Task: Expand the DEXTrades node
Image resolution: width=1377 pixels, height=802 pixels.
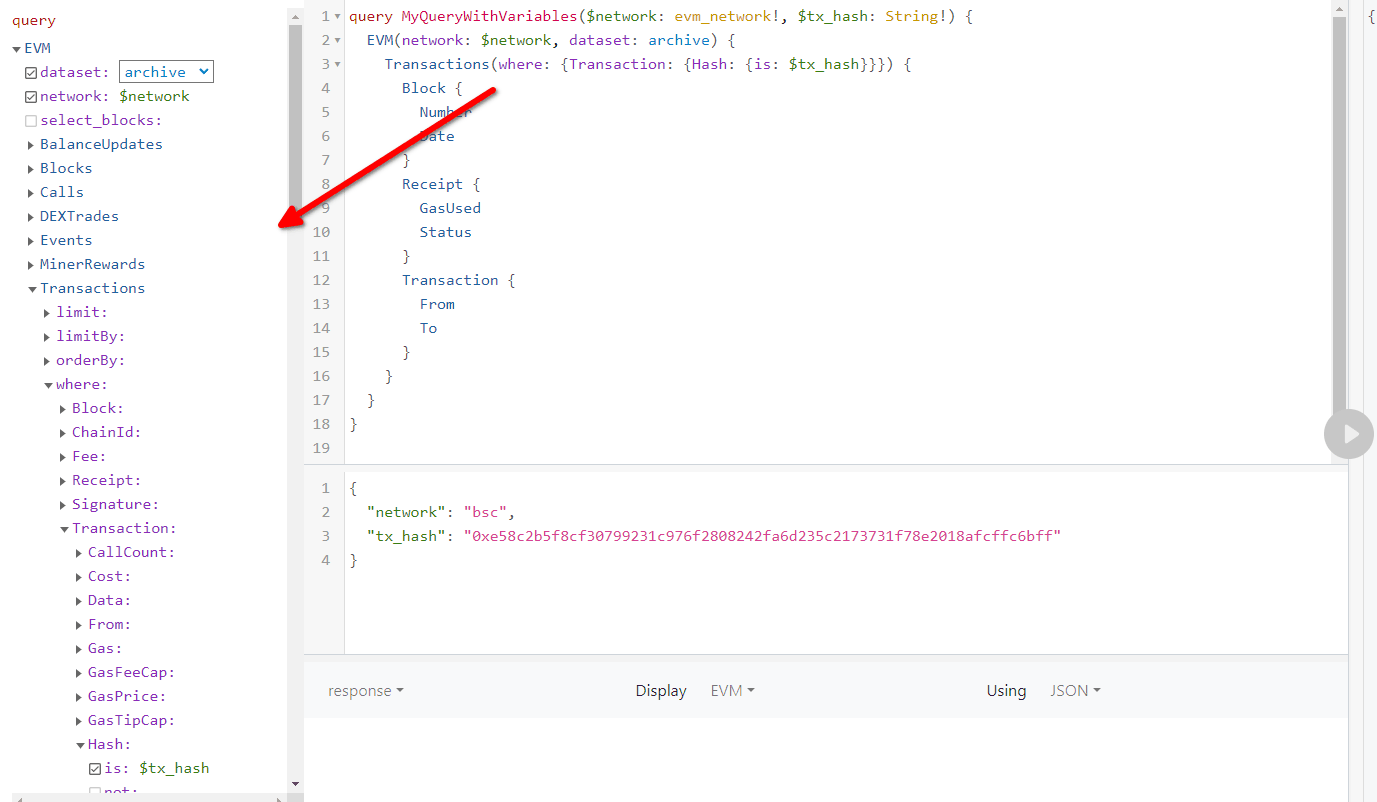Action: 31,217
